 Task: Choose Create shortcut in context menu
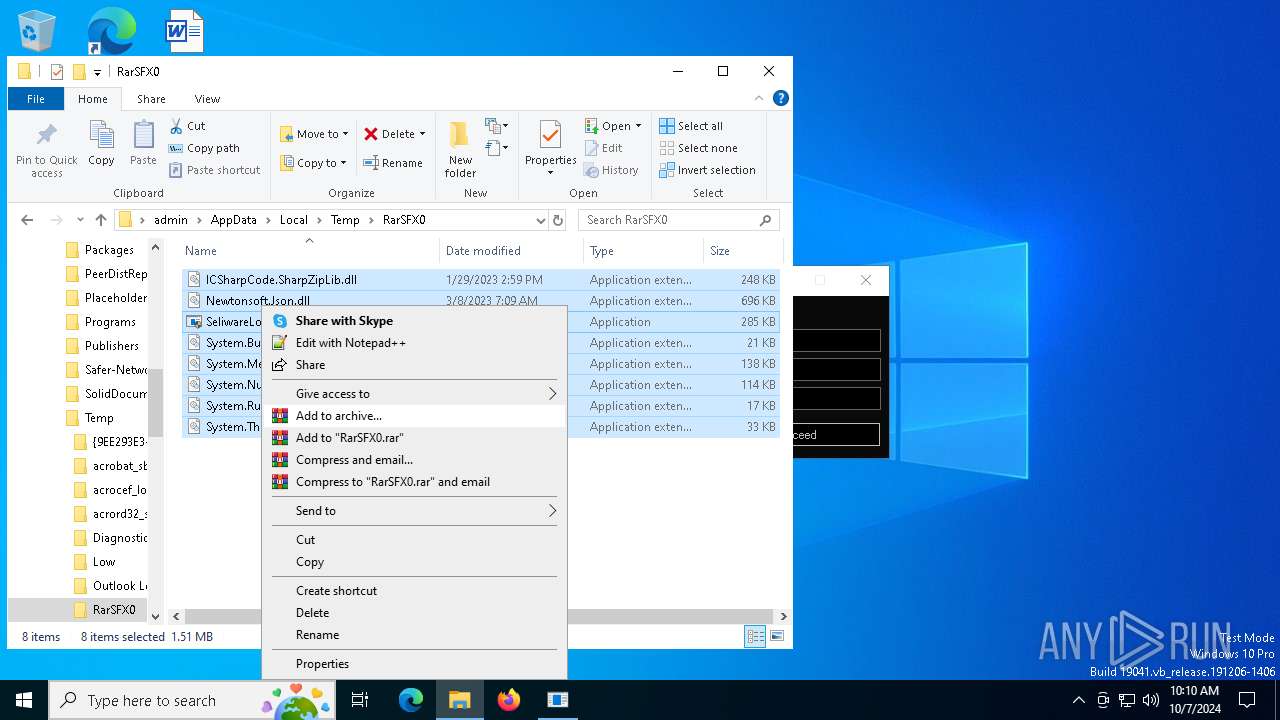pyautogui.click(x=414, y=591)
